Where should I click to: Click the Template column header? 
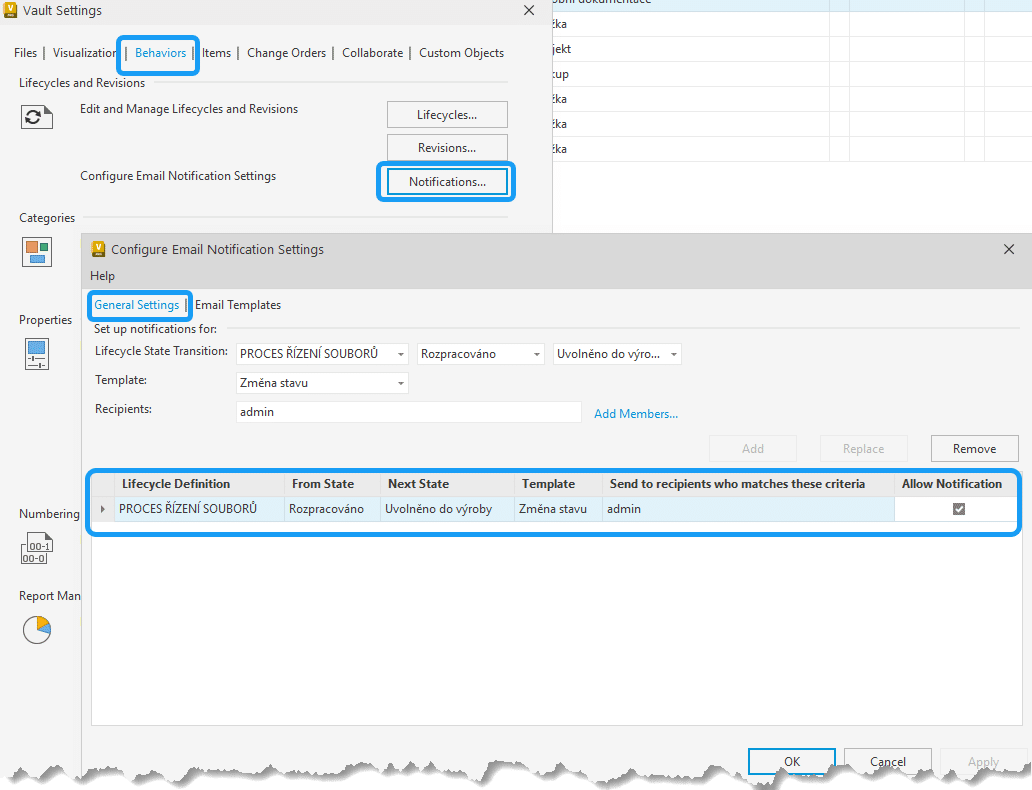pyautogui.click(x=558, y=484)
